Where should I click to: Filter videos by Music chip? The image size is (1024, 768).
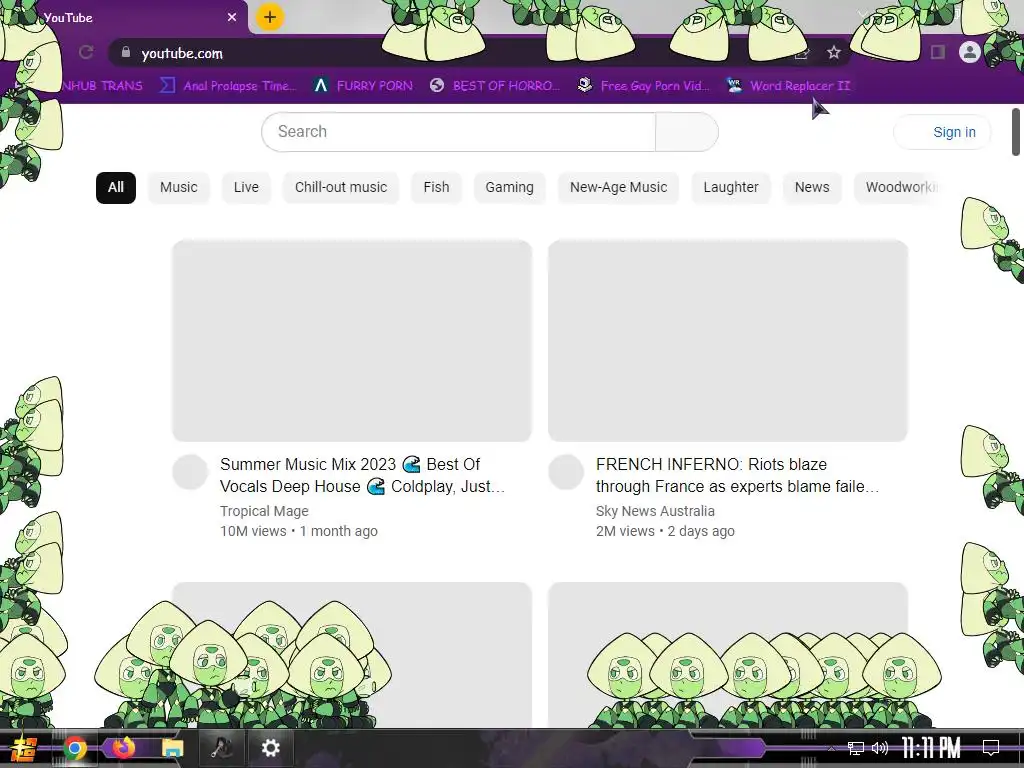tap(178, 187)
